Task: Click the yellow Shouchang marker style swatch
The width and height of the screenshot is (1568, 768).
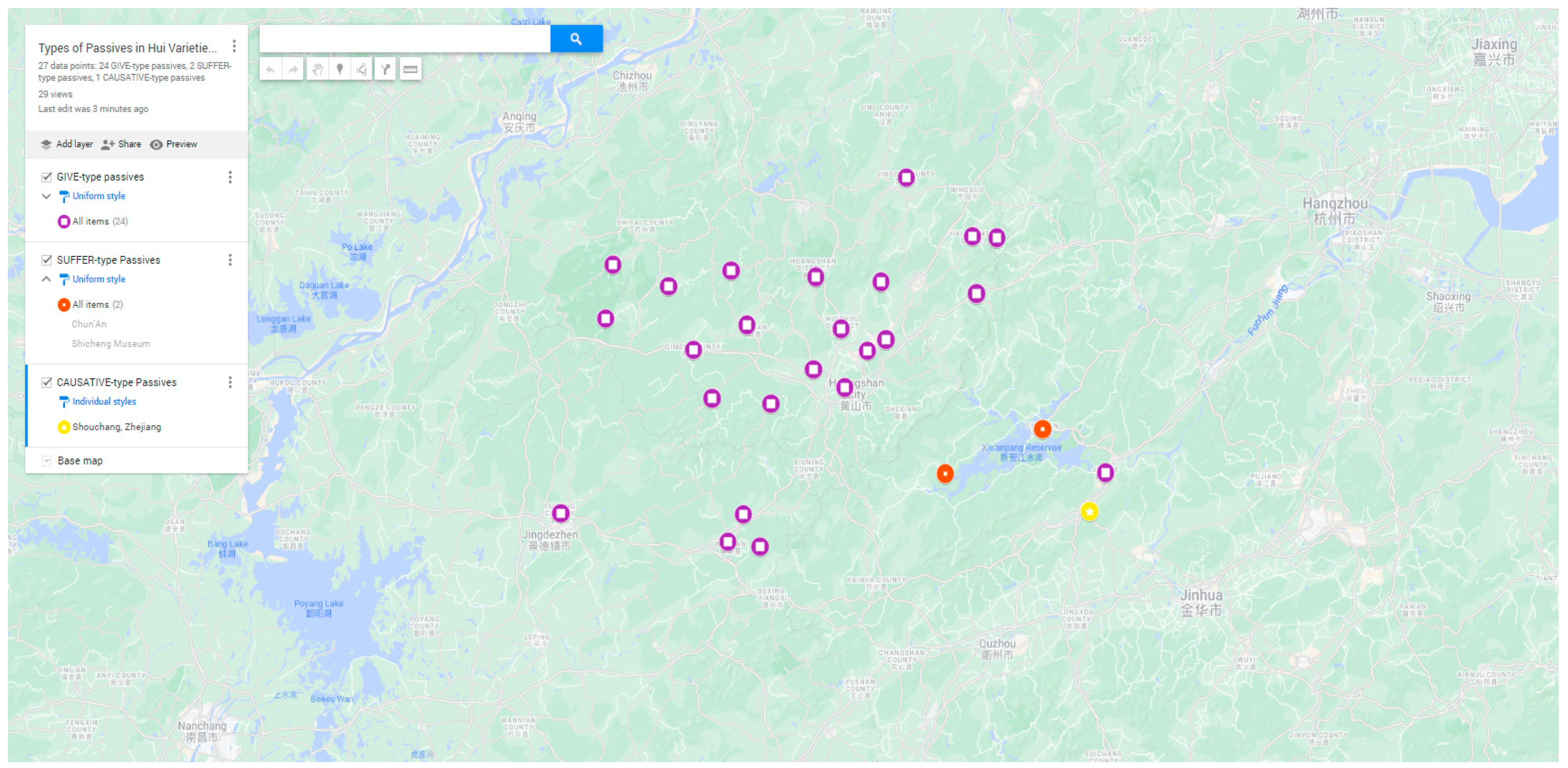Action: click(64, 427)
